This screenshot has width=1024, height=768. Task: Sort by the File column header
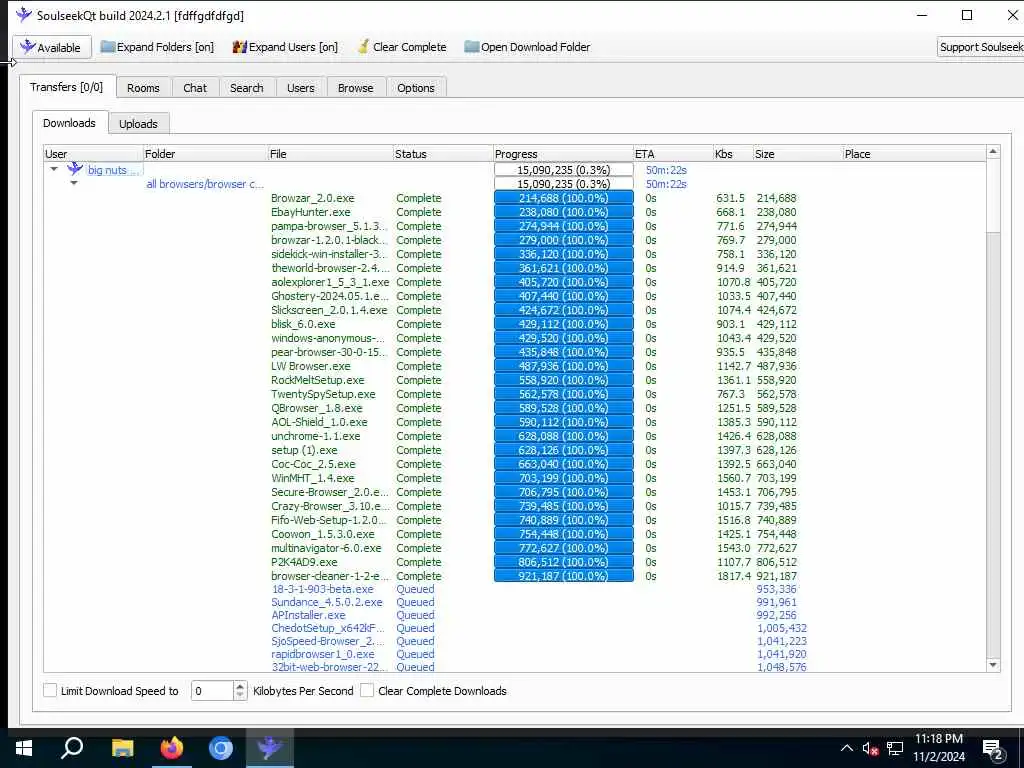[330, 154]
